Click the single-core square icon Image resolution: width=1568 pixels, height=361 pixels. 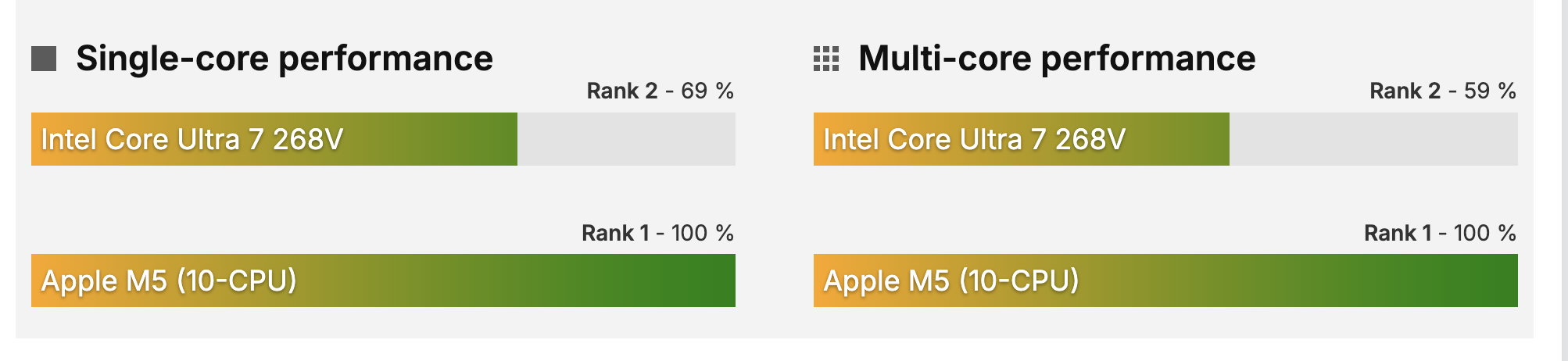[x=44, y=59]
